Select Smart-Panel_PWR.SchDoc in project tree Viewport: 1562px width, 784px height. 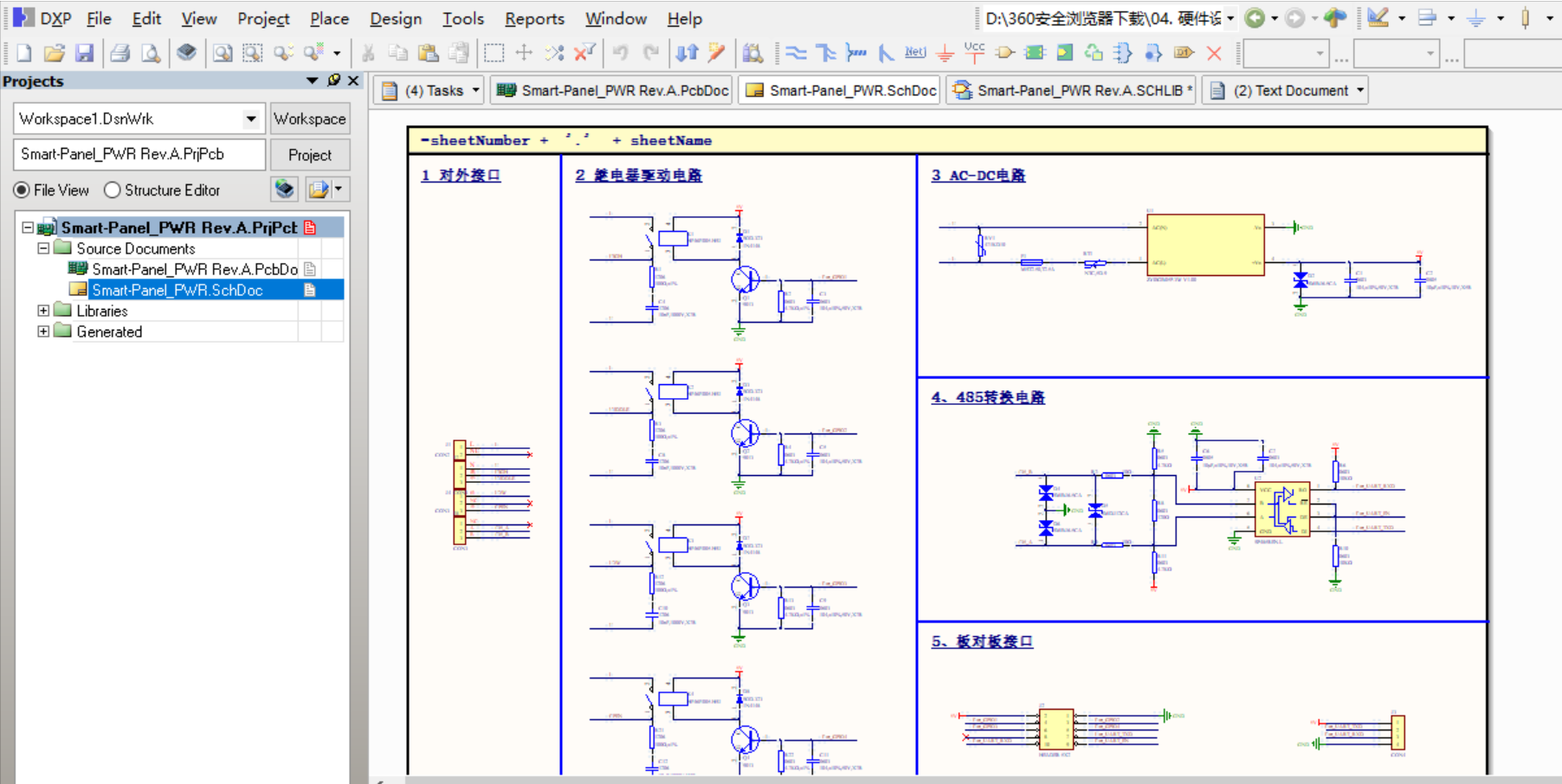[x=177, y=290]
